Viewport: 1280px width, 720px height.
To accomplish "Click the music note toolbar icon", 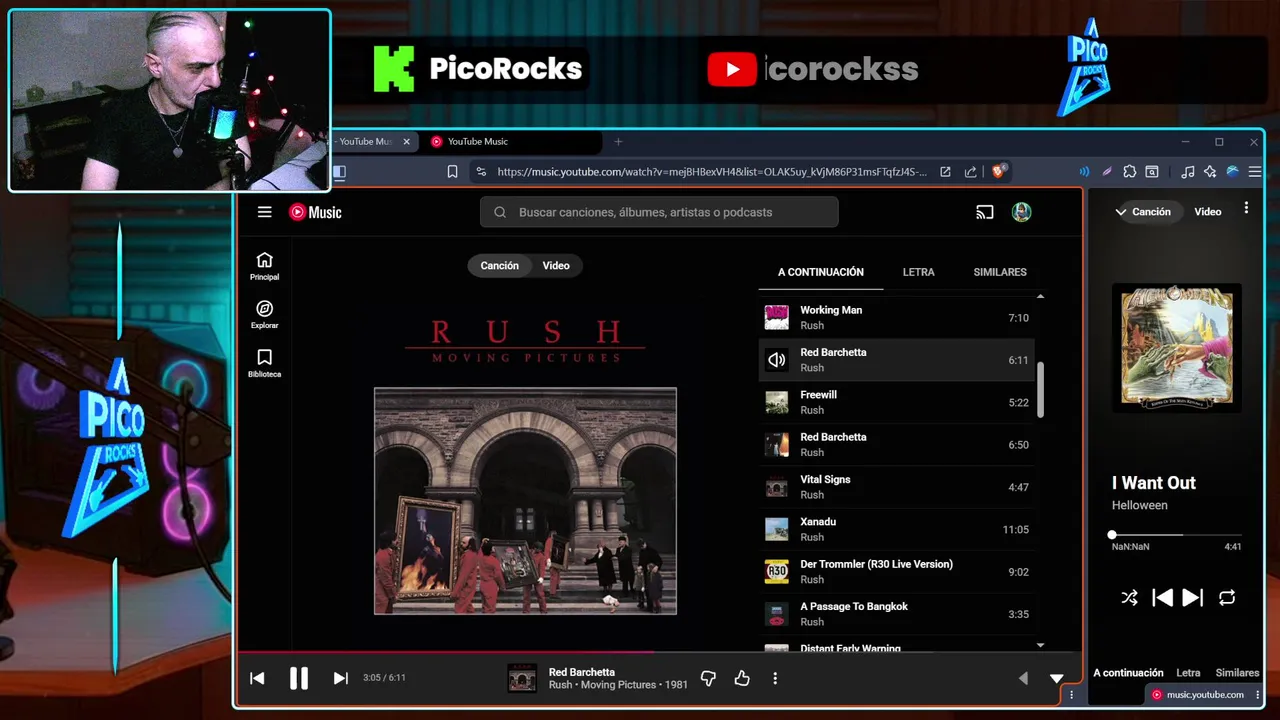I will coord(1187,172).
